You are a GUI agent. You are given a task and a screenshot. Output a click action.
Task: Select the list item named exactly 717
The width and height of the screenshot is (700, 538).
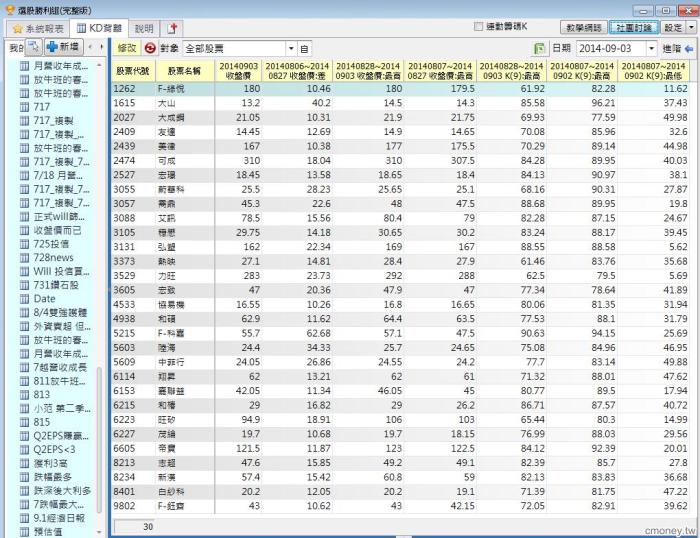point(42,107)
